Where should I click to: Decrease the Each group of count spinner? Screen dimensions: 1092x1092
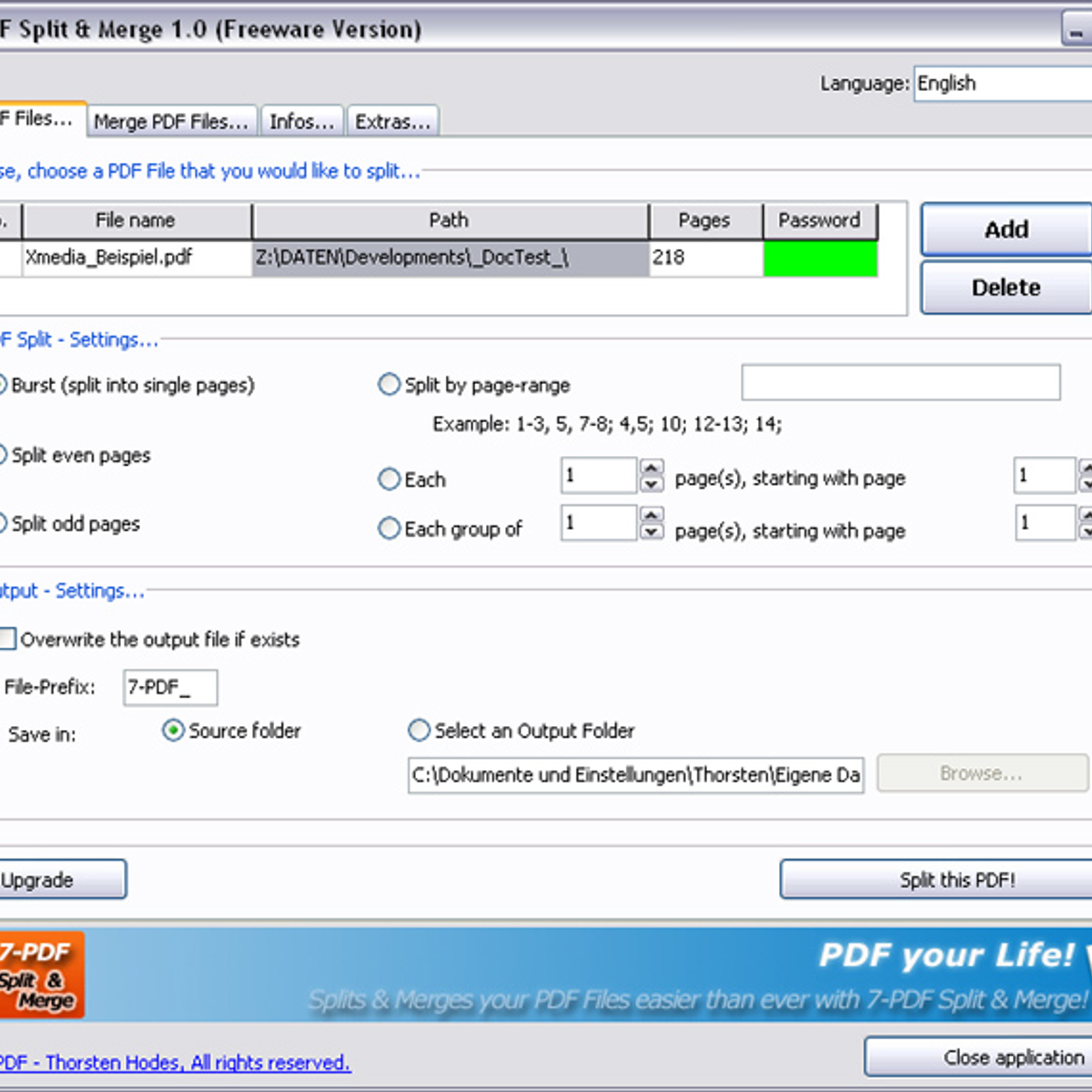(652, 531)
